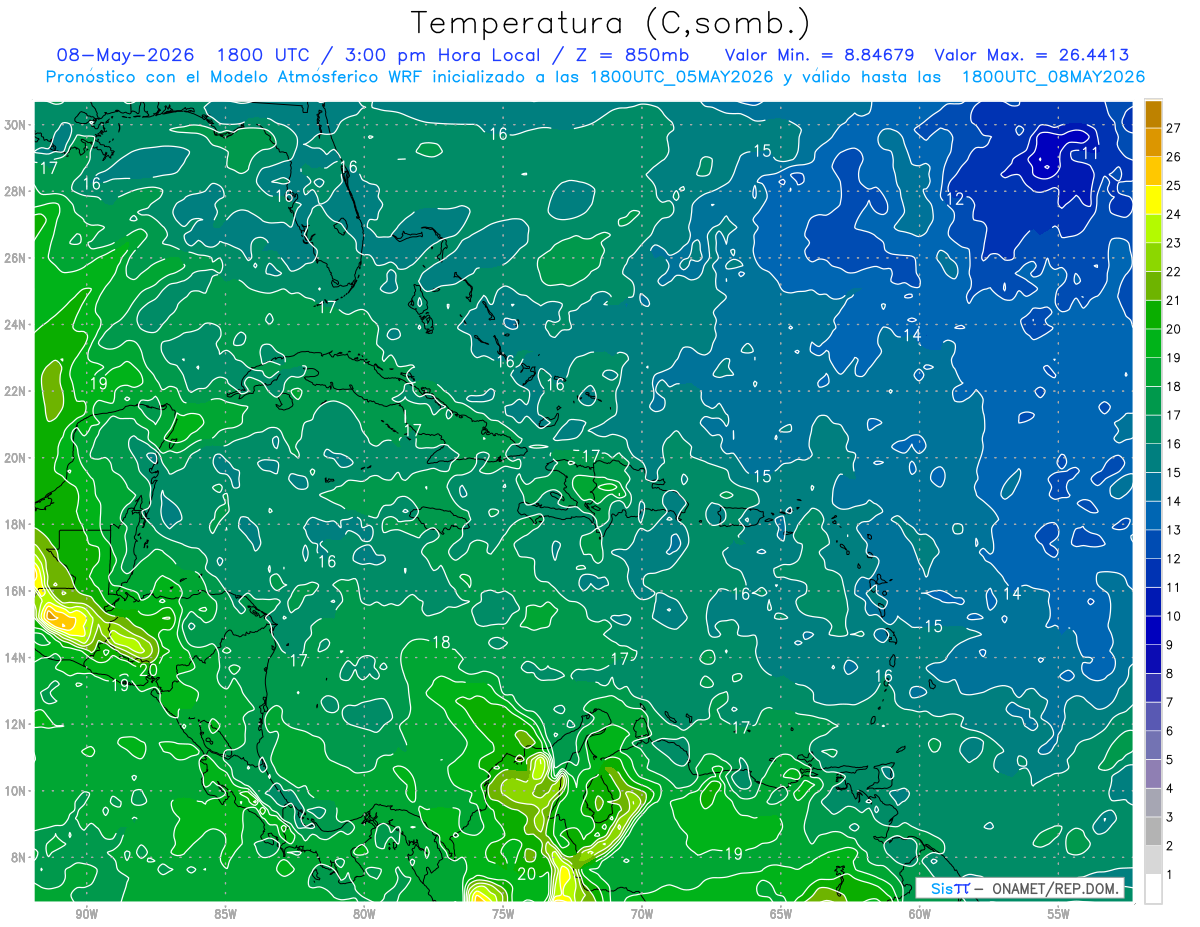The width and height of the screenshot is (1200, 927).
Task: Click the 27 degree swatch in the color legend
Action: [1153, 114]
